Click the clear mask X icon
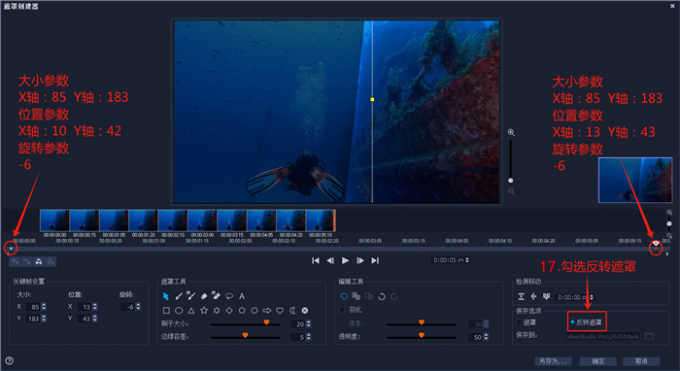680x371 pixels. [x=305, y=311]
